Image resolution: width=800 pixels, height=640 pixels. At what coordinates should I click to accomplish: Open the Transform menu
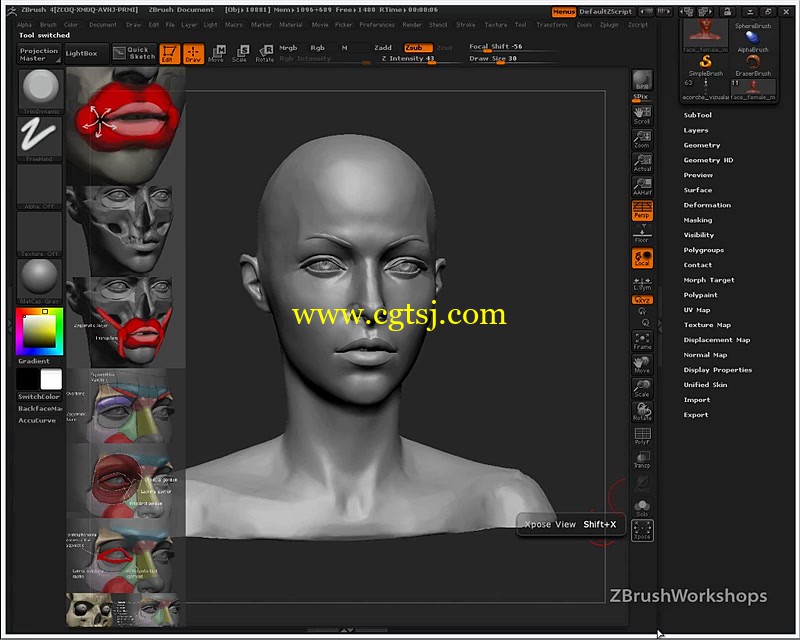click(x=552, y=24)
